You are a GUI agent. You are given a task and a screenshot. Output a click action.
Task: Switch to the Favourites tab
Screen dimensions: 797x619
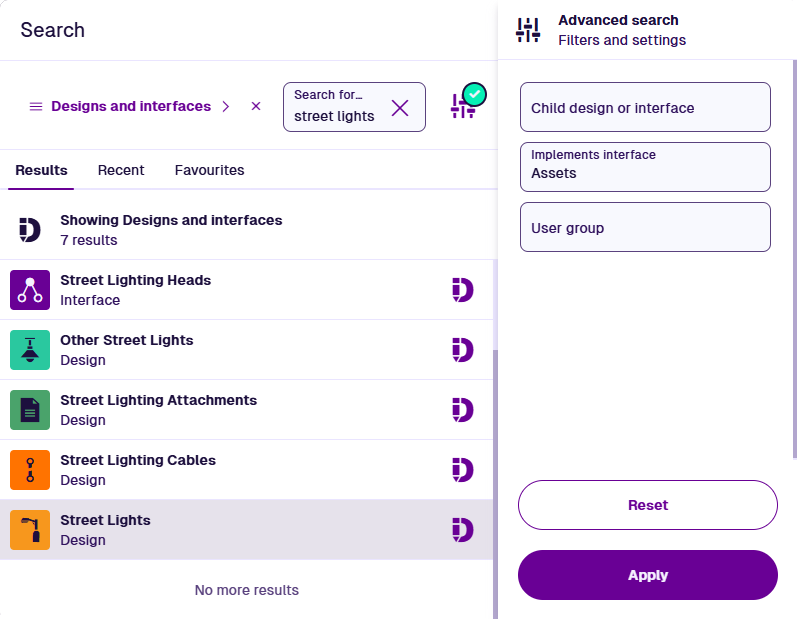pos(209,170)
